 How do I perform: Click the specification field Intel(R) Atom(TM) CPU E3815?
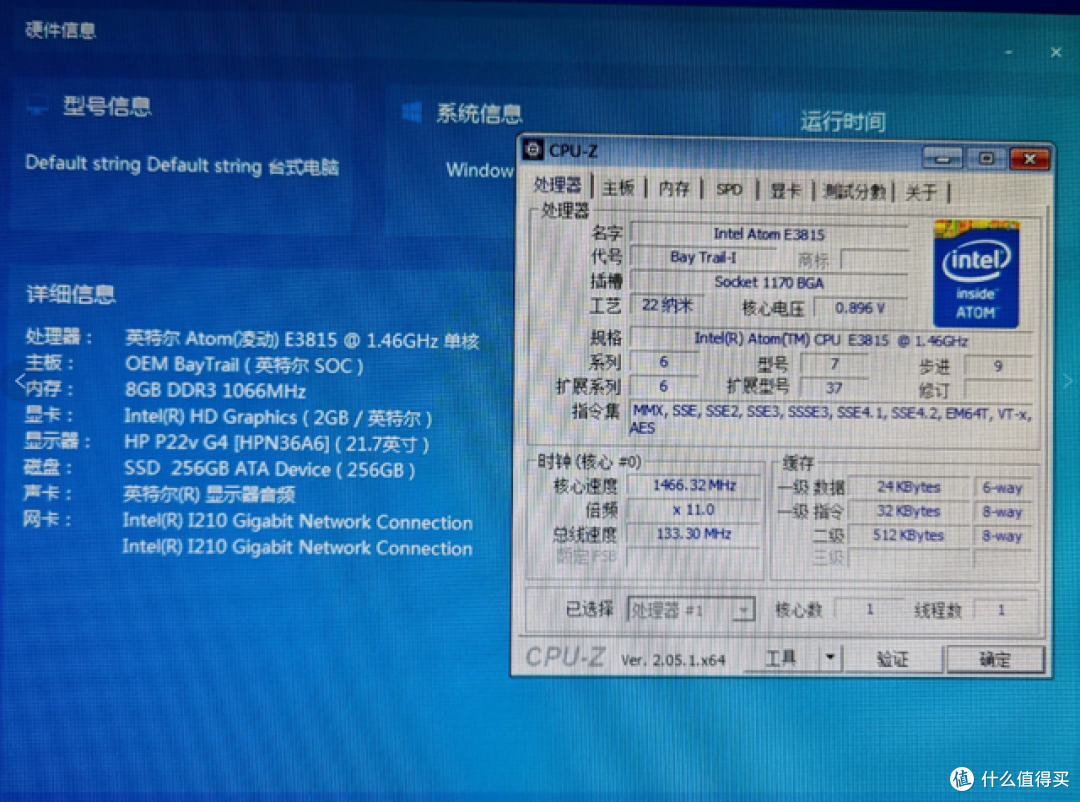pyautogui.click(x=831, y=340)
